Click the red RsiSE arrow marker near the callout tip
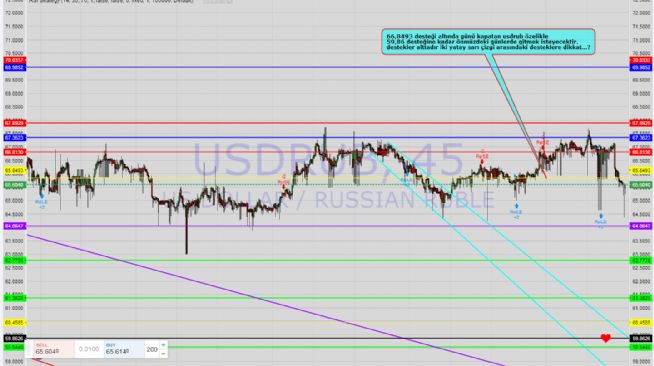This screenshot has height=366, width=654. [543, 145]
